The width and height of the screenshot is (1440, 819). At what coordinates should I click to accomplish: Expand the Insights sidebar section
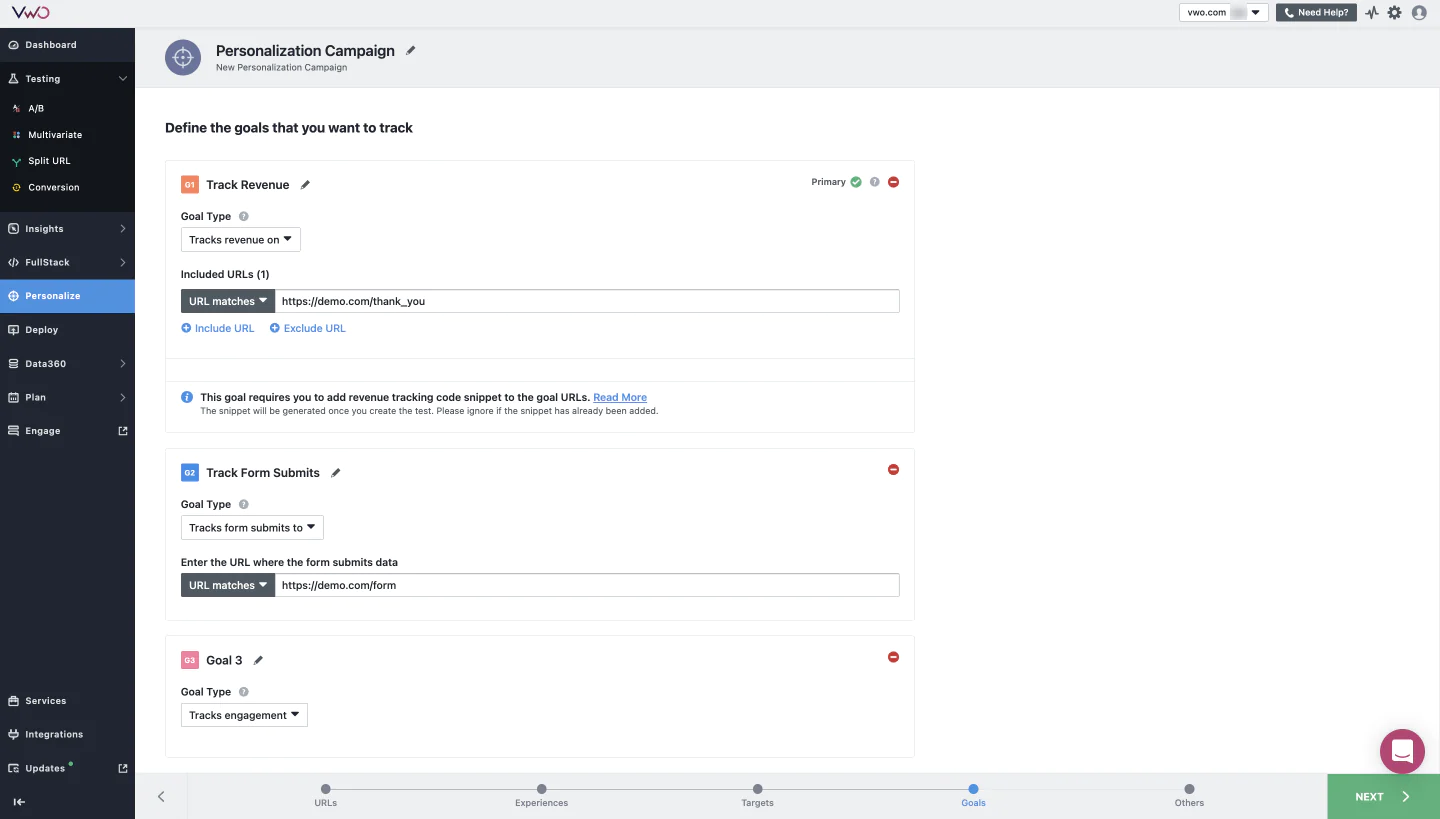67,229
